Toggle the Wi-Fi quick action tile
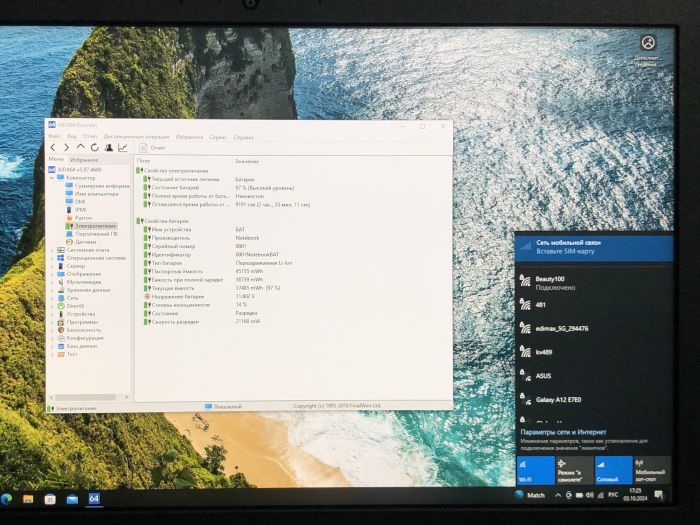 point(534,470)
